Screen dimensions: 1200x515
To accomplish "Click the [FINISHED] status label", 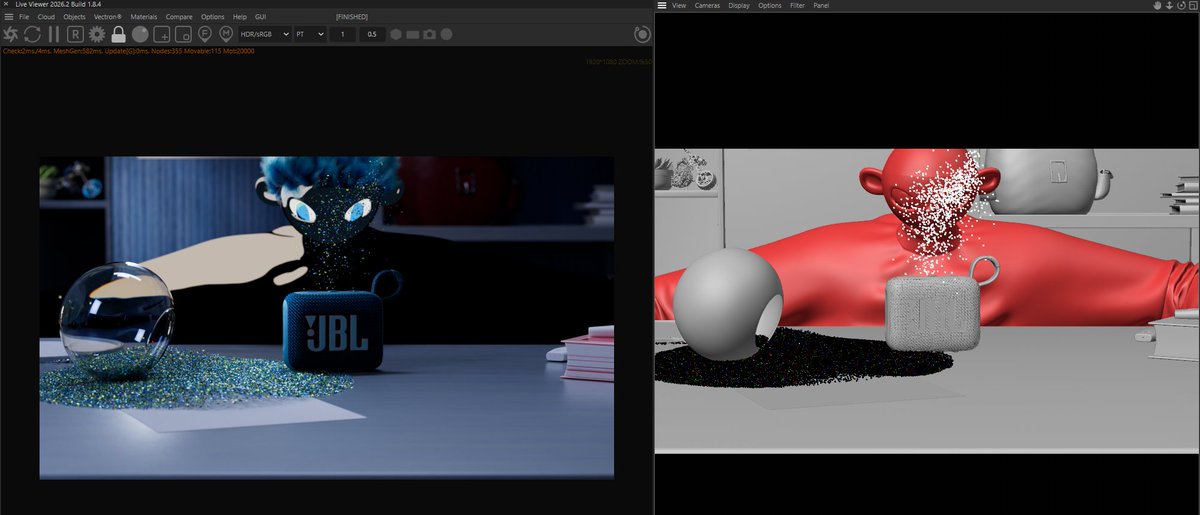I will tap(352, 17).
